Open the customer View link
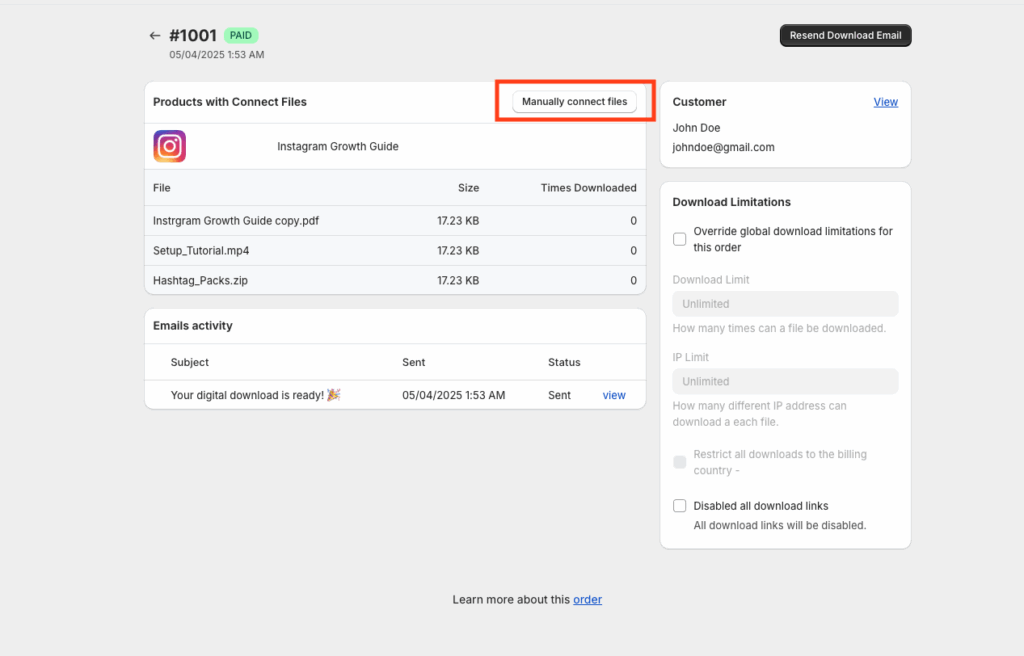The image size is (1024, 656). click(x=885, y=102)
